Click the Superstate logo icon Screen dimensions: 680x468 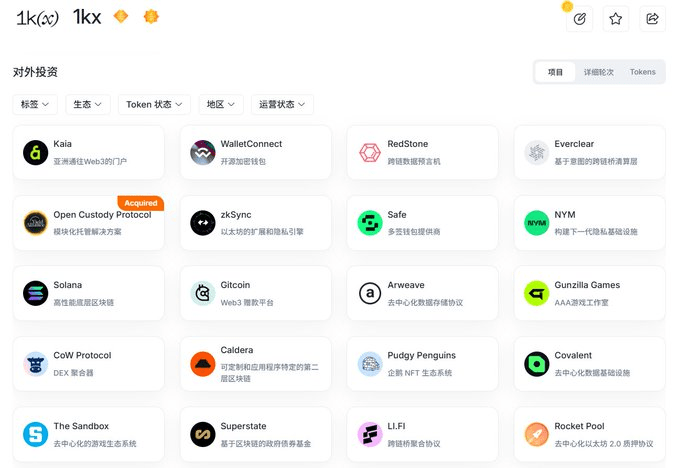[x=203, y=434]
